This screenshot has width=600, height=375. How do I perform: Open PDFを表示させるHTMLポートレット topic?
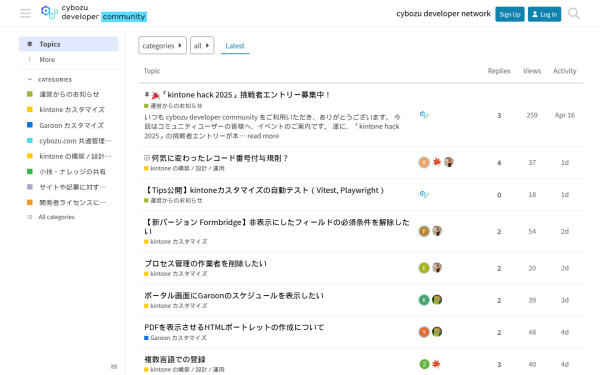coord(234,328)
